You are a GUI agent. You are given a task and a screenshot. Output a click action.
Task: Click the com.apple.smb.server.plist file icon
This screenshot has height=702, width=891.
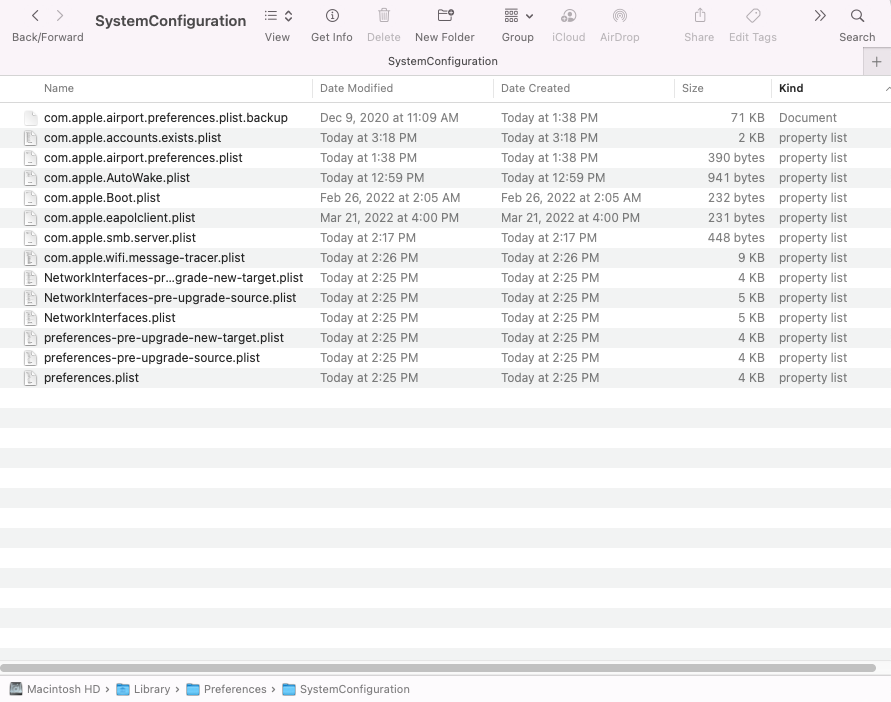click(x=31, y=238)
